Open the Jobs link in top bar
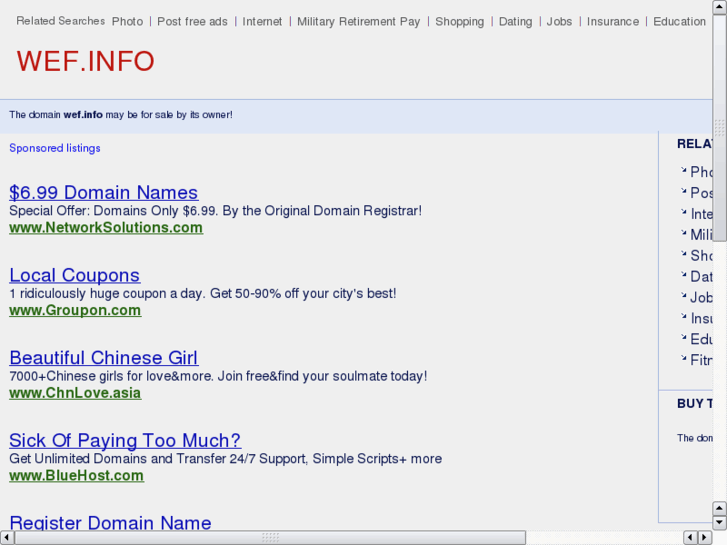 [x=559, y=22]
